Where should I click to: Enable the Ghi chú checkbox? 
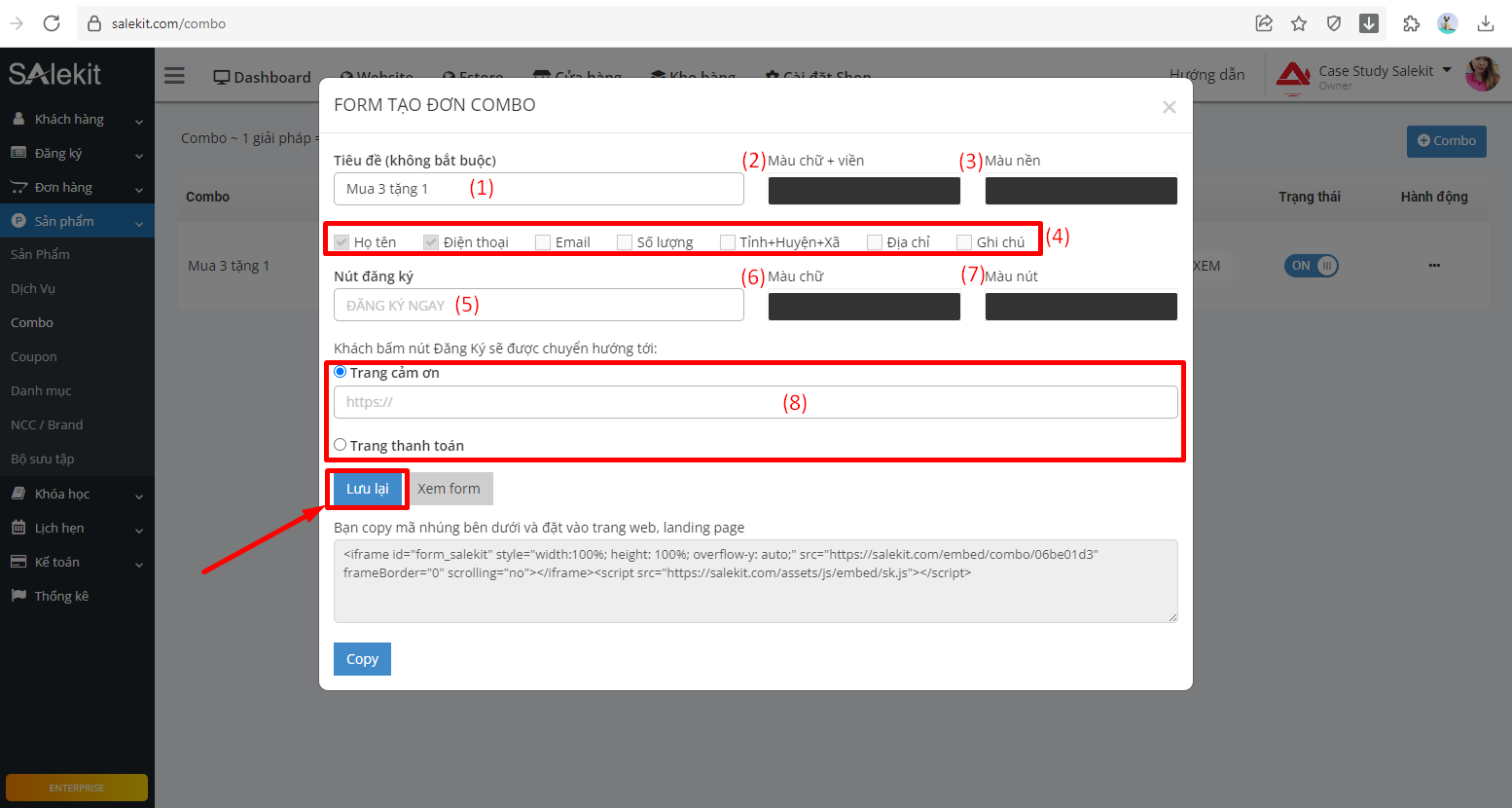964,241
